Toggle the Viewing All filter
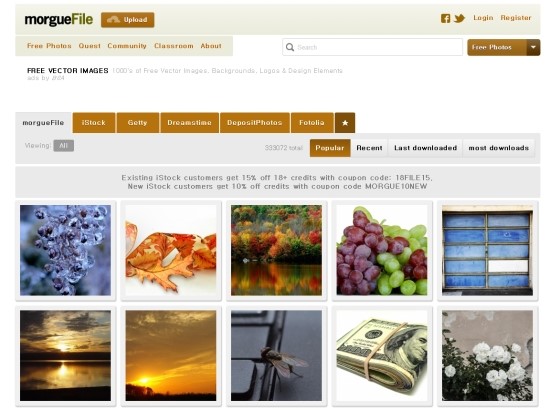550x410 pixels. tap(63, 146)
